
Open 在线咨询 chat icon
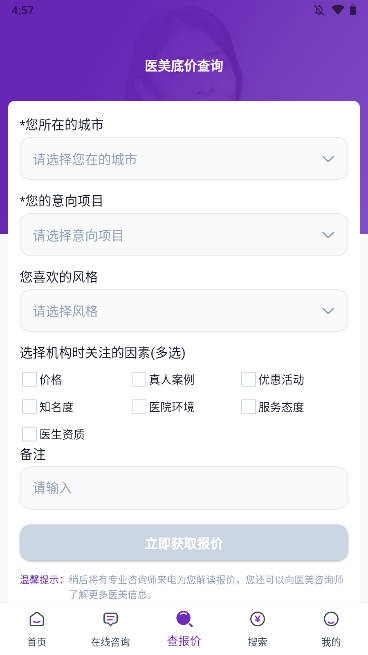[110, 619]
